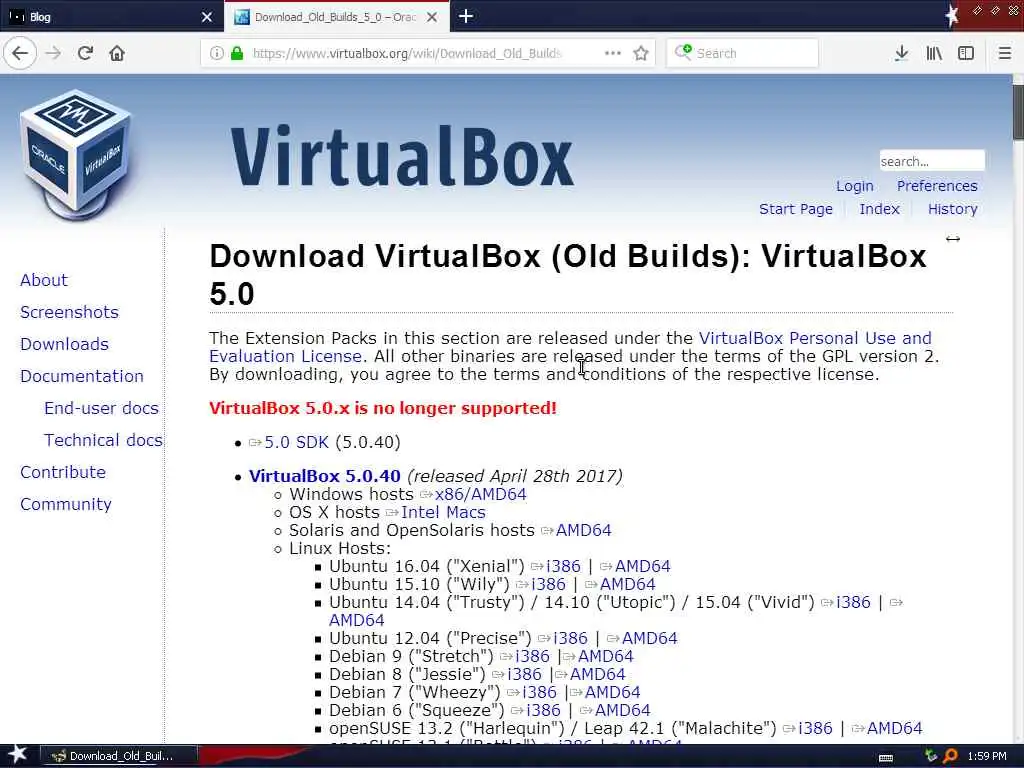Open a new tab with plus button

[466, 16]
